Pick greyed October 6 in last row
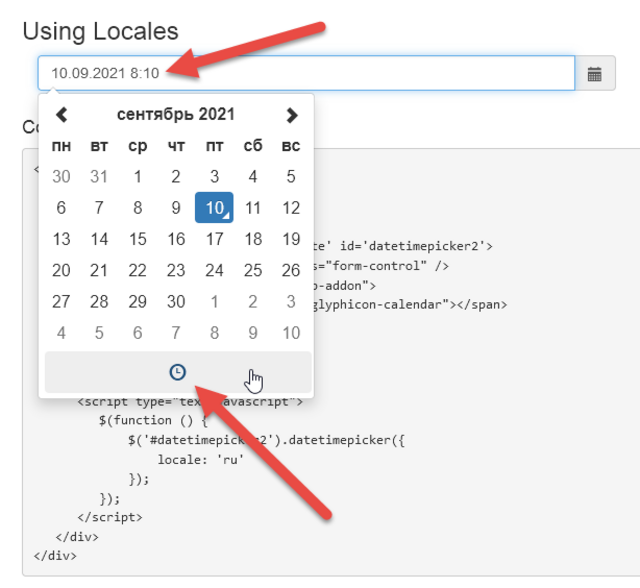 [x=138, y=333]
